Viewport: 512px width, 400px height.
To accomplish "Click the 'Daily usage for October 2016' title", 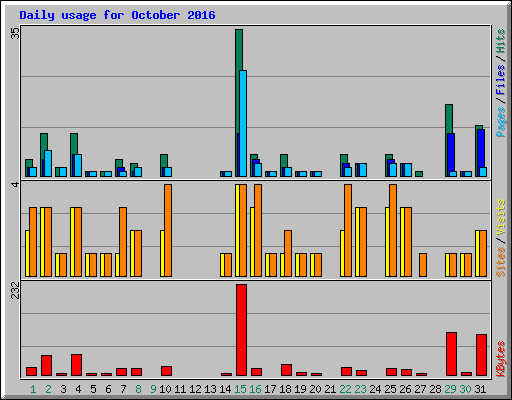I will 117,15.
